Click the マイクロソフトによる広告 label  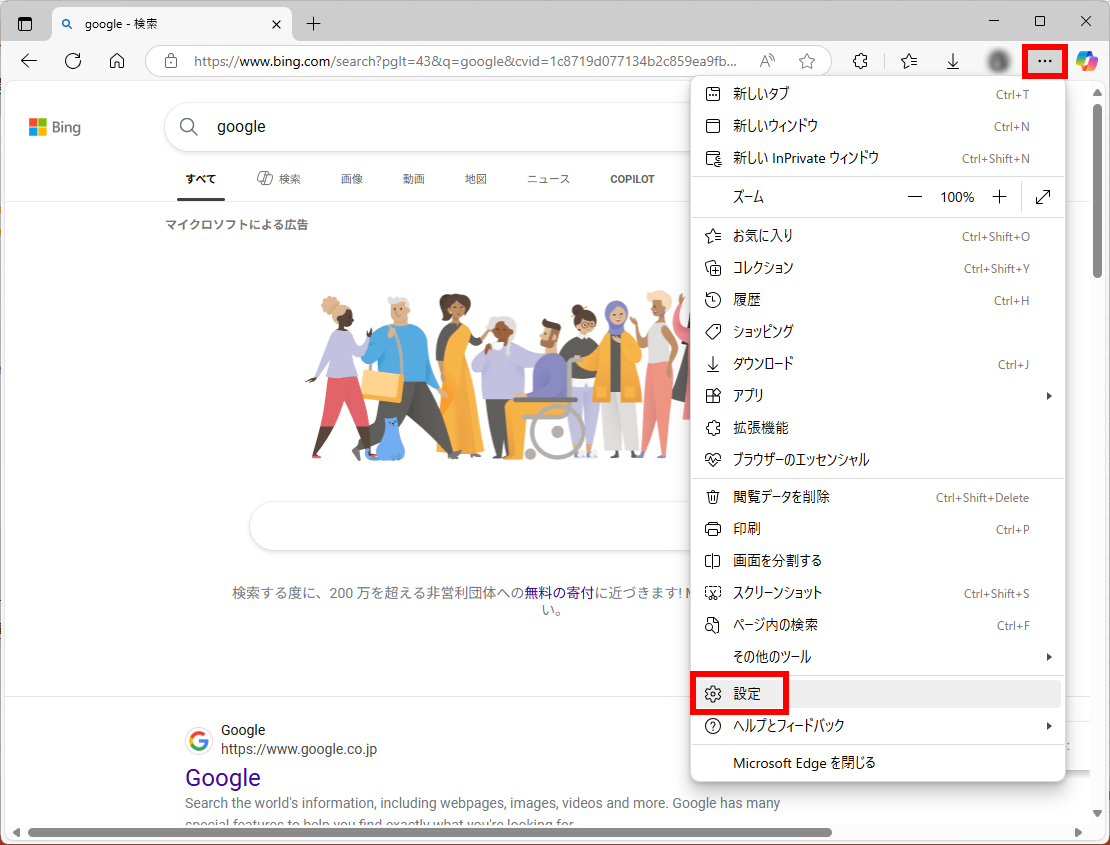236,225
